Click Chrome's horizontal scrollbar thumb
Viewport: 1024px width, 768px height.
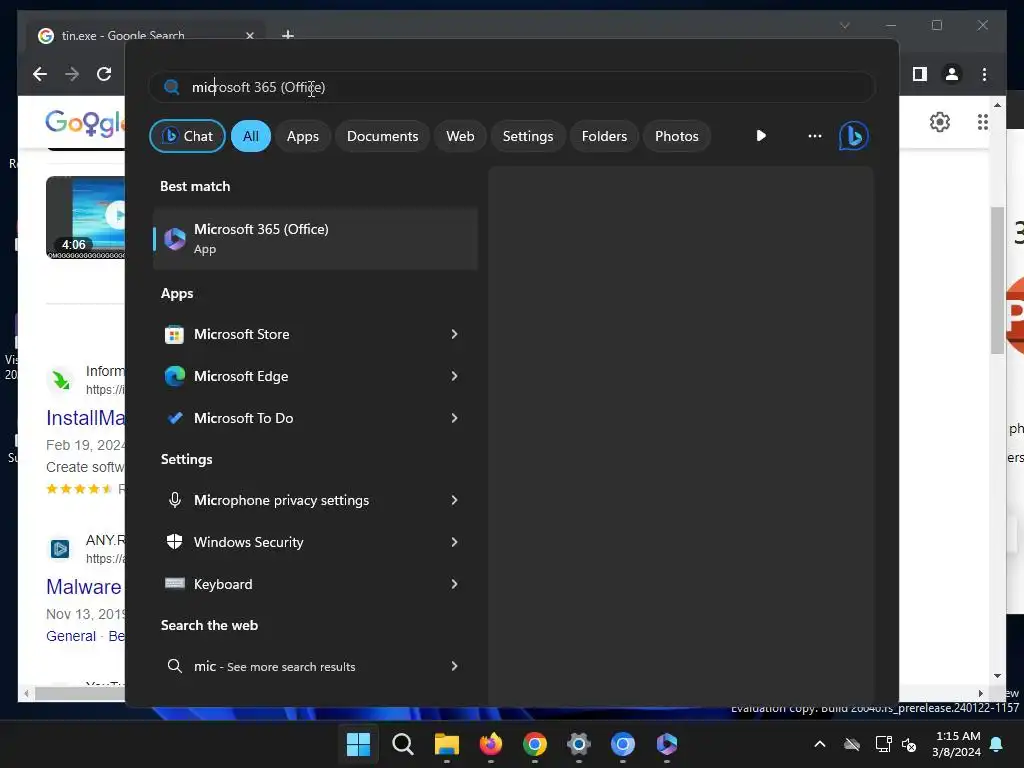point(80,694)
